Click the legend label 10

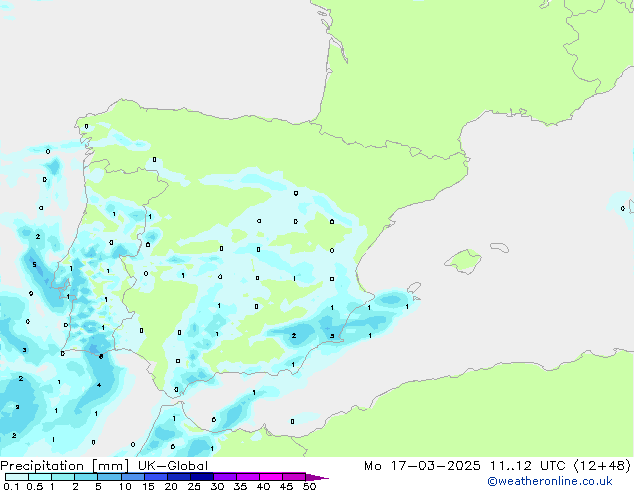(125, 486)
